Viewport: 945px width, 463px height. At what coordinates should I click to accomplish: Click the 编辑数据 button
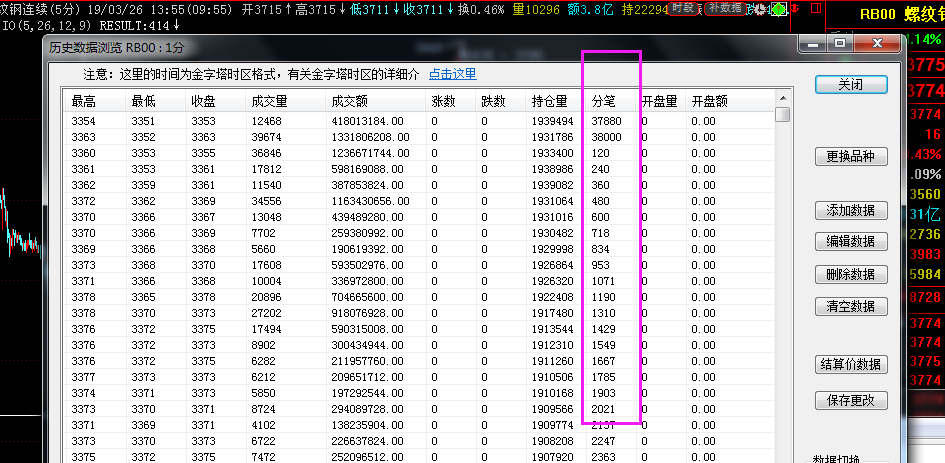[x=851, y=242]
